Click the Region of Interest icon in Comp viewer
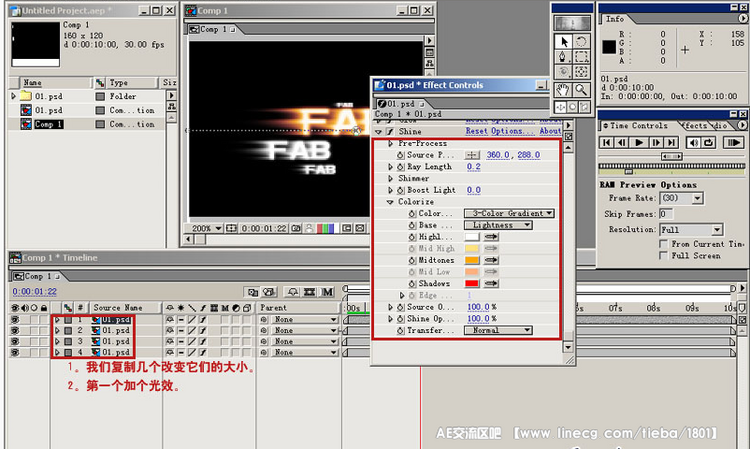 click(x=347, y=229)
